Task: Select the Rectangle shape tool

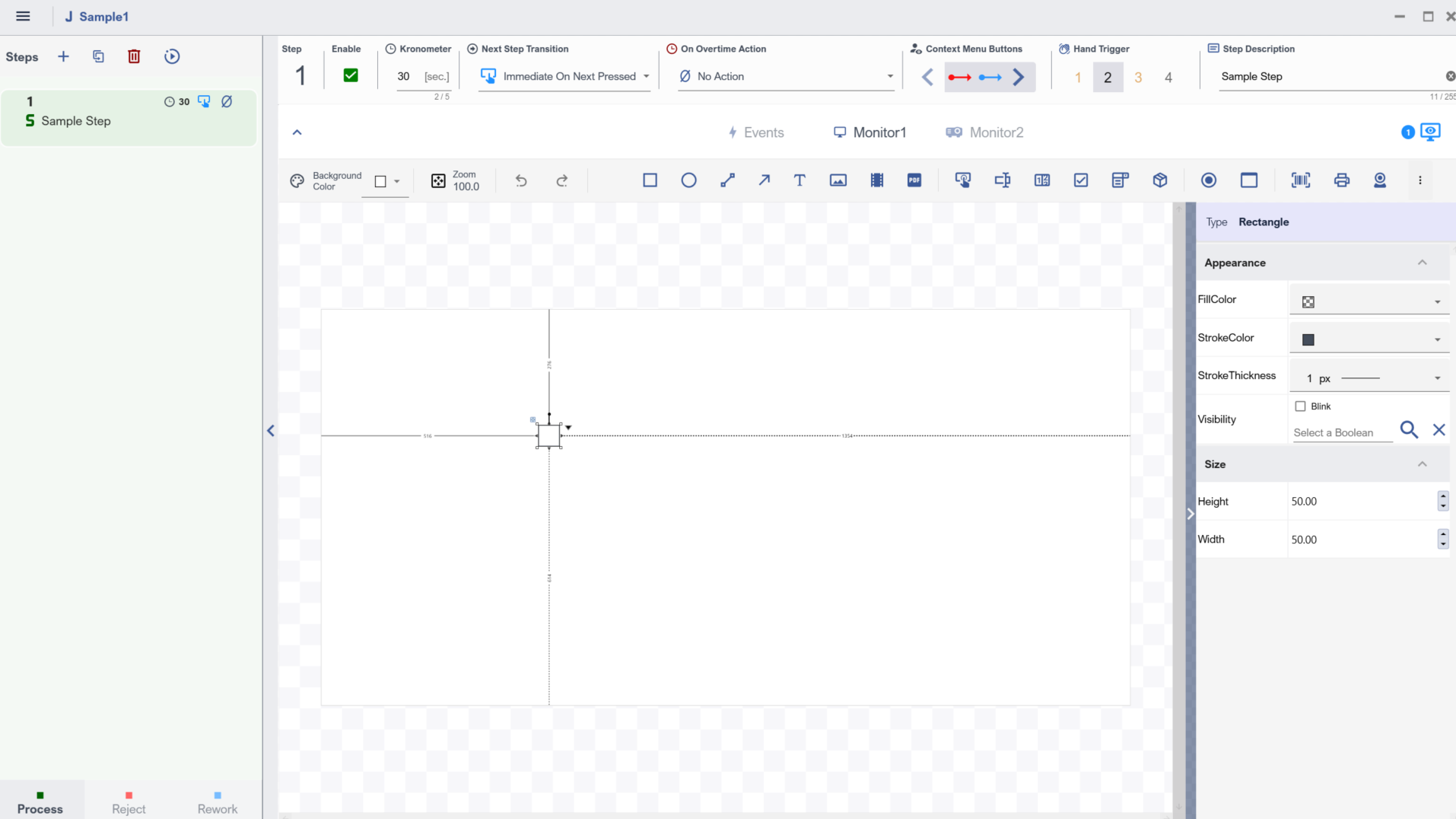Action: click(x=650, y=180)
